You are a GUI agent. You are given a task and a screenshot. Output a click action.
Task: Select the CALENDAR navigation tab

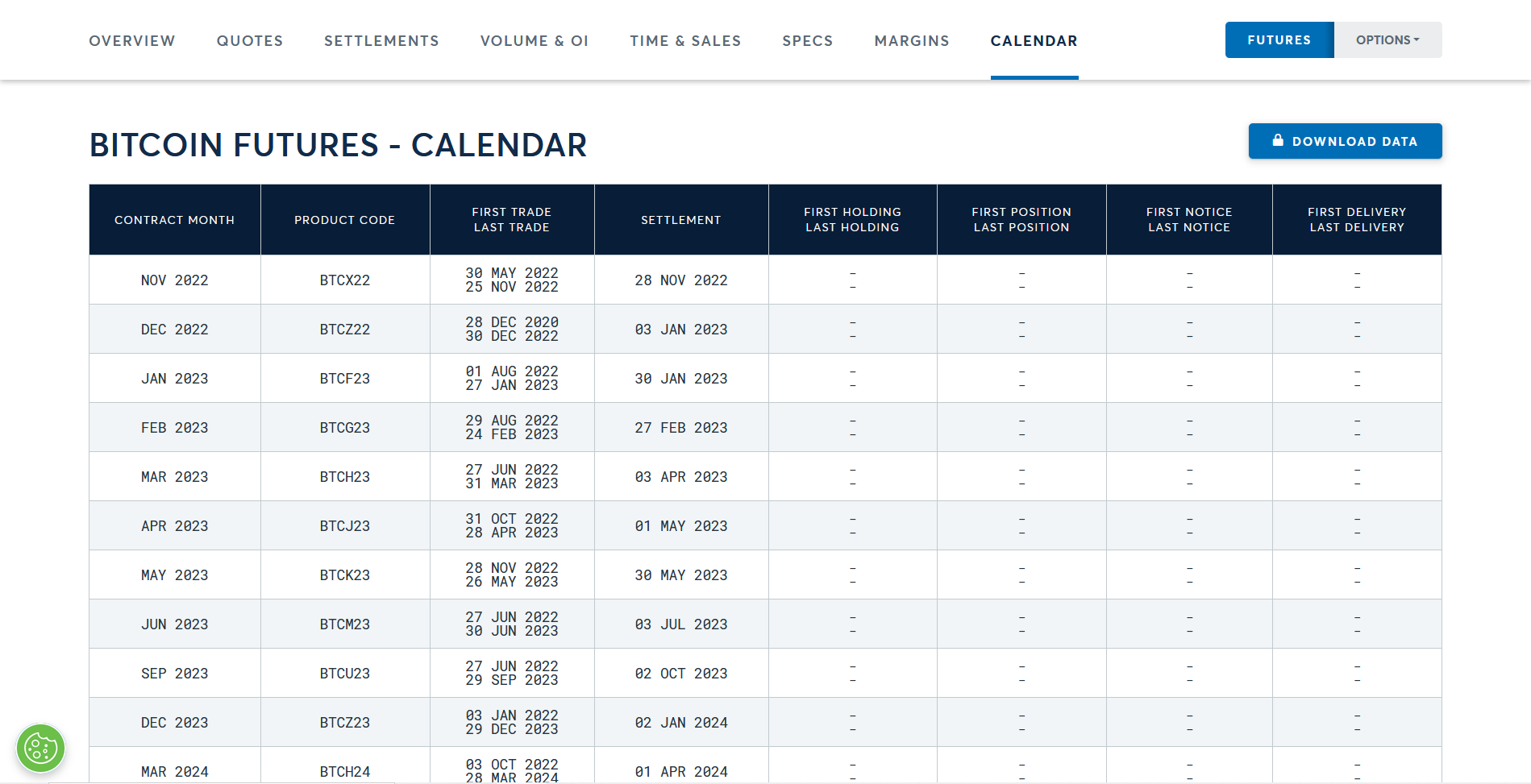point(1034,40)
